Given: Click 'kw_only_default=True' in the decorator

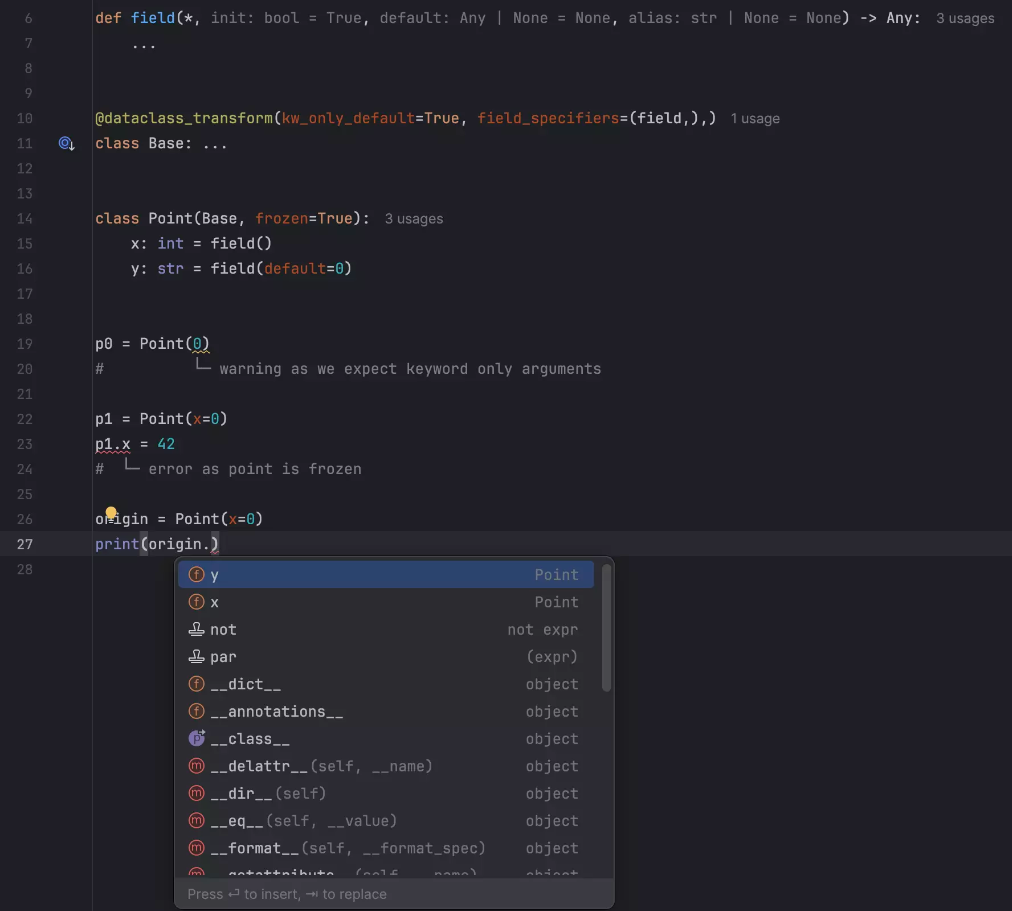Looking at the screenshot, I should click(370, 119).
